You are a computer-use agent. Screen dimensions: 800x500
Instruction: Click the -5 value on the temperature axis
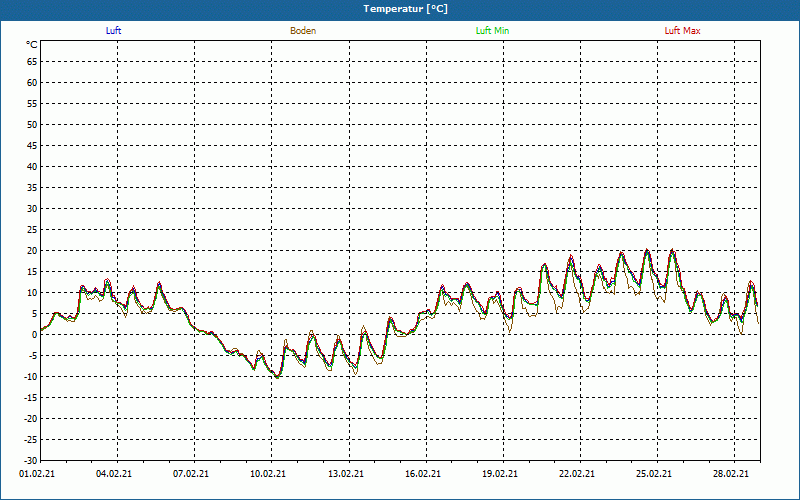[x=33, y=356]
